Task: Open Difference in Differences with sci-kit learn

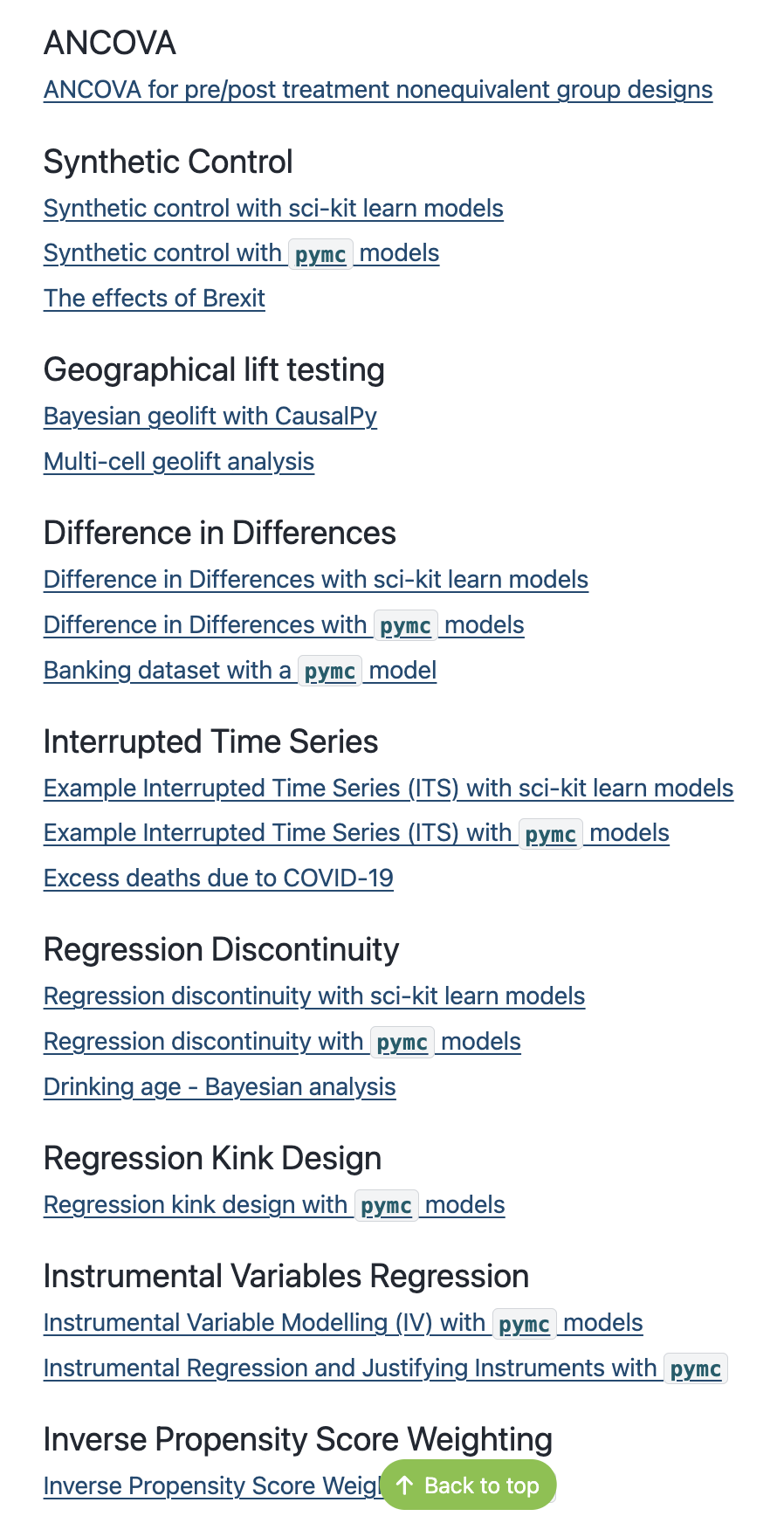Action: click(x=316, y=580)
